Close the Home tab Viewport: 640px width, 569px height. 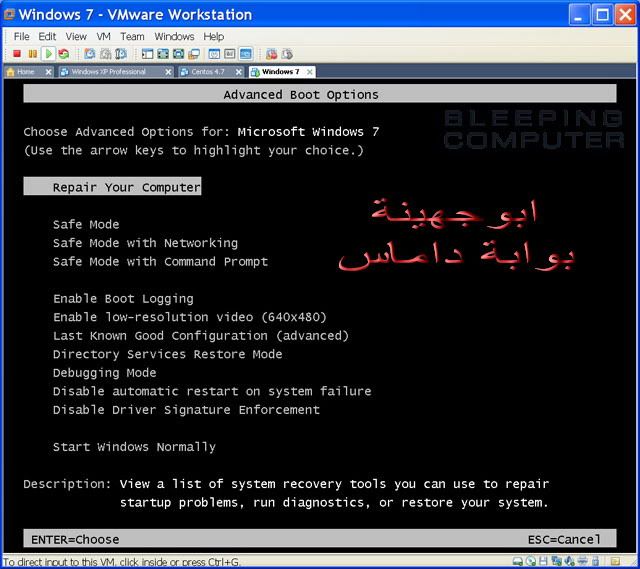click(48, 72)
